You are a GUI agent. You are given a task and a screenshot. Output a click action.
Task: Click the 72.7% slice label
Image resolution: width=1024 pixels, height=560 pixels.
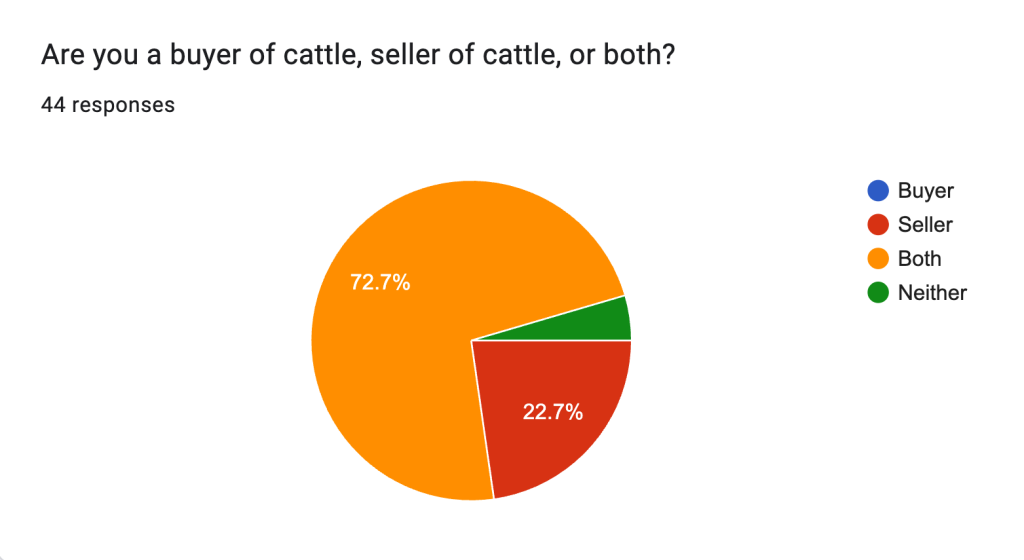pyautogui.click(x=380, y=282)
